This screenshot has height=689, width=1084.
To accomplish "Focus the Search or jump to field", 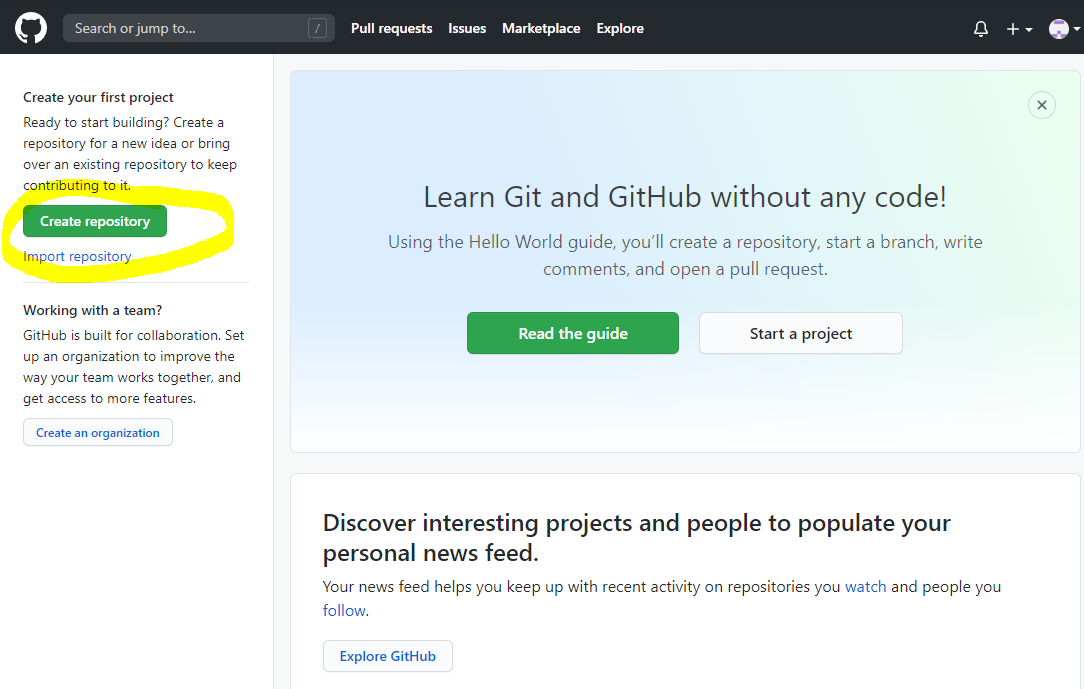I will tap(199, 28).
